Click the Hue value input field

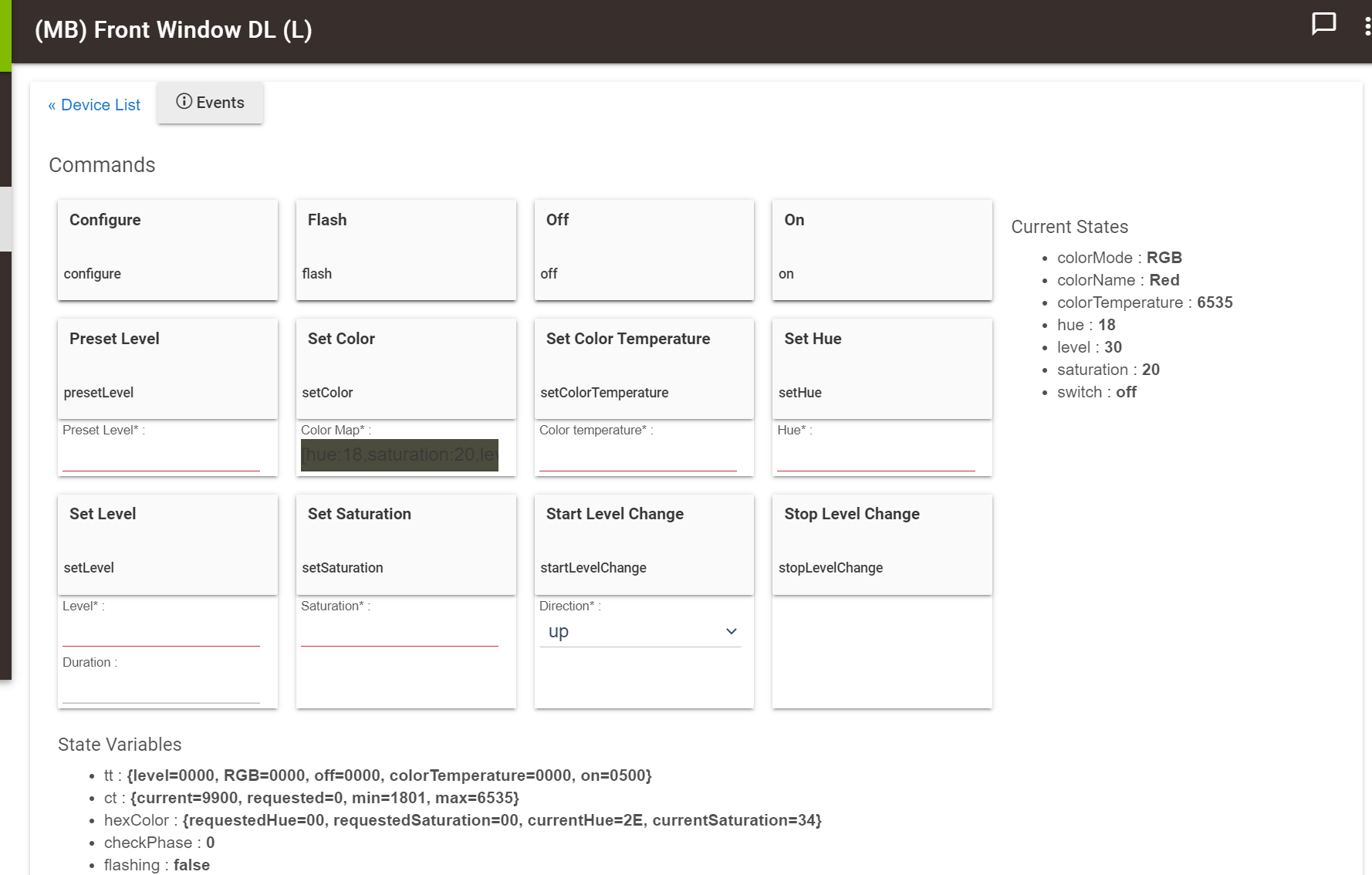876,455
